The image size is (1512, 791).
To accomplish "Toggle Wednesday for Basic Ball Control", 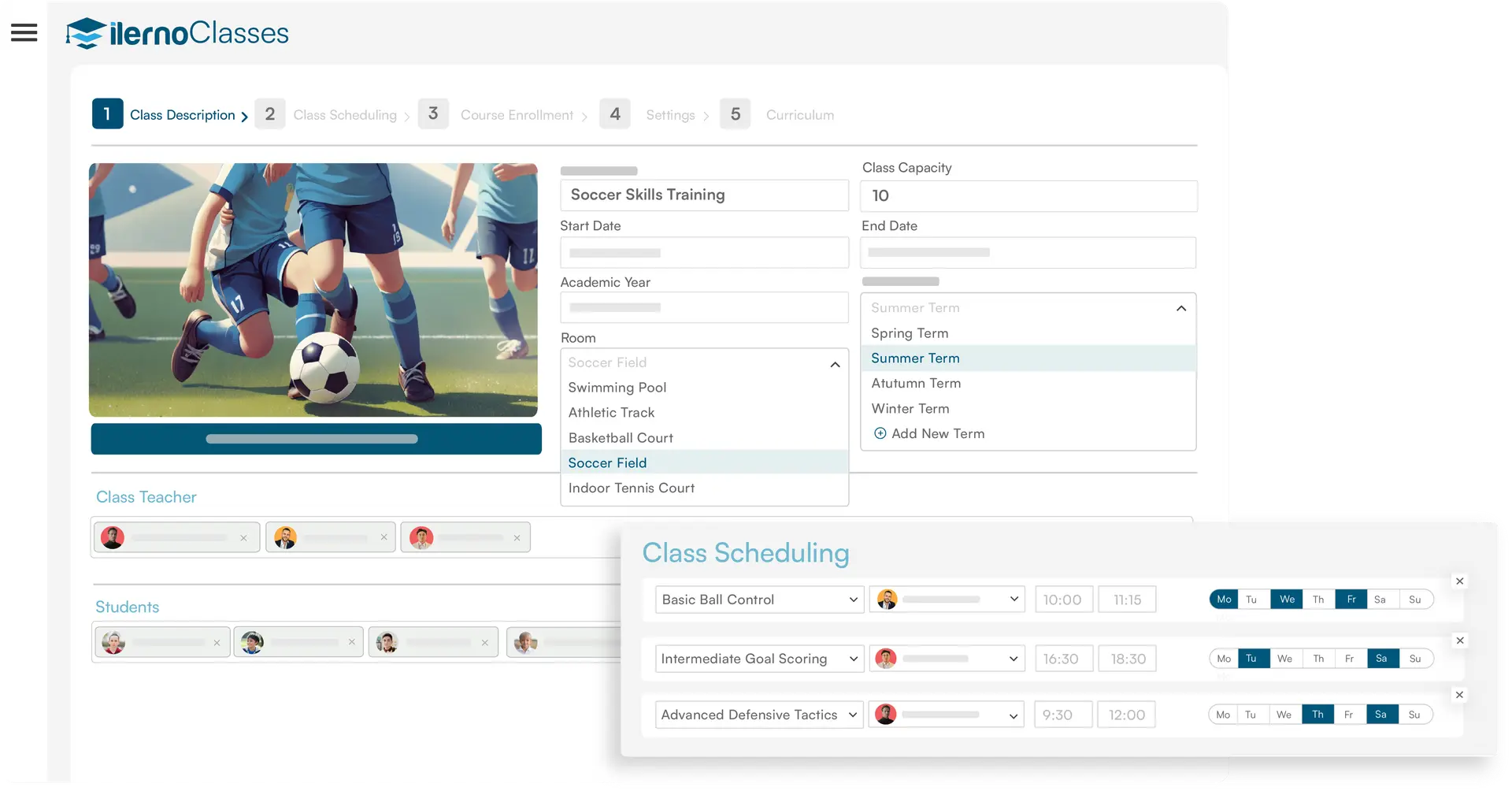I will 1287,600.
